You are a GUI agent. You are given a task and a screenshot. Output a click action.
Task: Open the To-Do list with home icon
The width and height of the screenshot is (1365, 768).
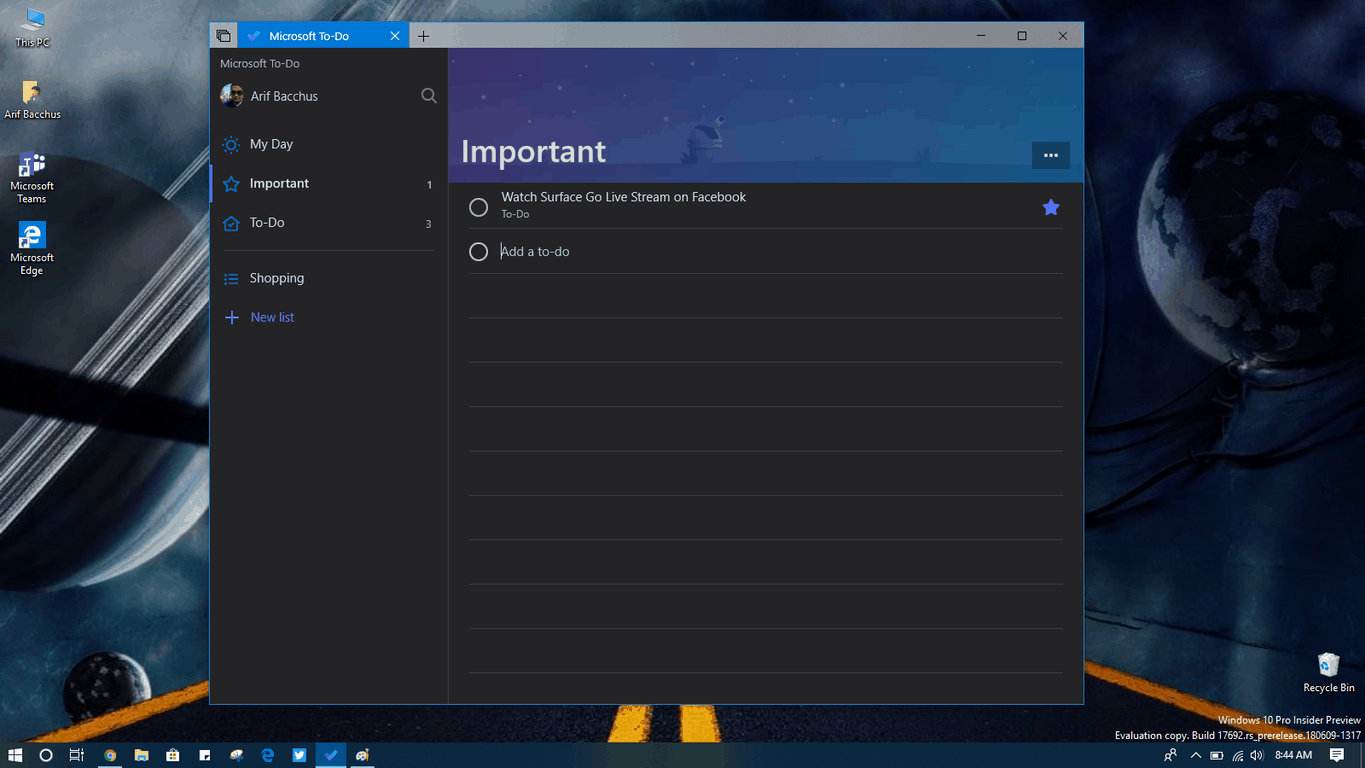coord(267,223)
